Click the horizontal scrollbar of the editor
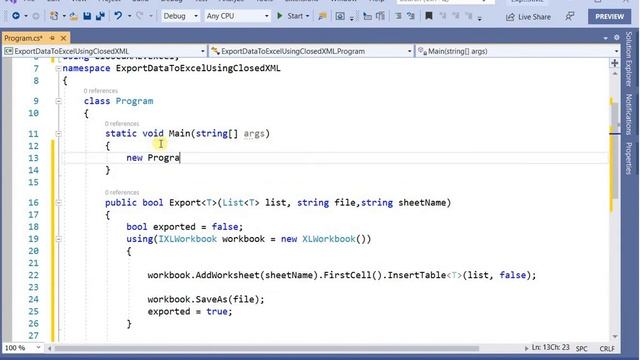640x360 pixels. click(x=267, y=348)
